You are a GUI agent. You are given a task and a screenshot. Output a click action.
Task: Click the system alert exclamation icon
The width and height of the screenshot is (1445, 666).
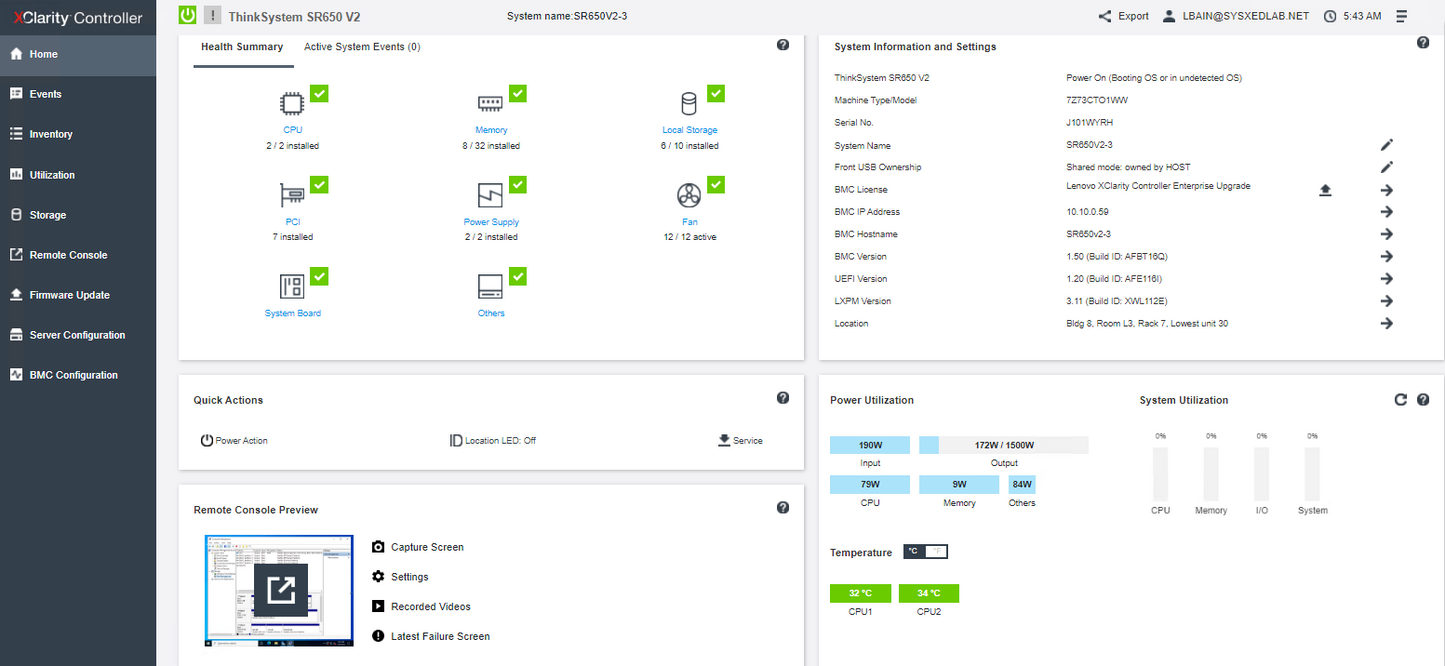point(212,15)
